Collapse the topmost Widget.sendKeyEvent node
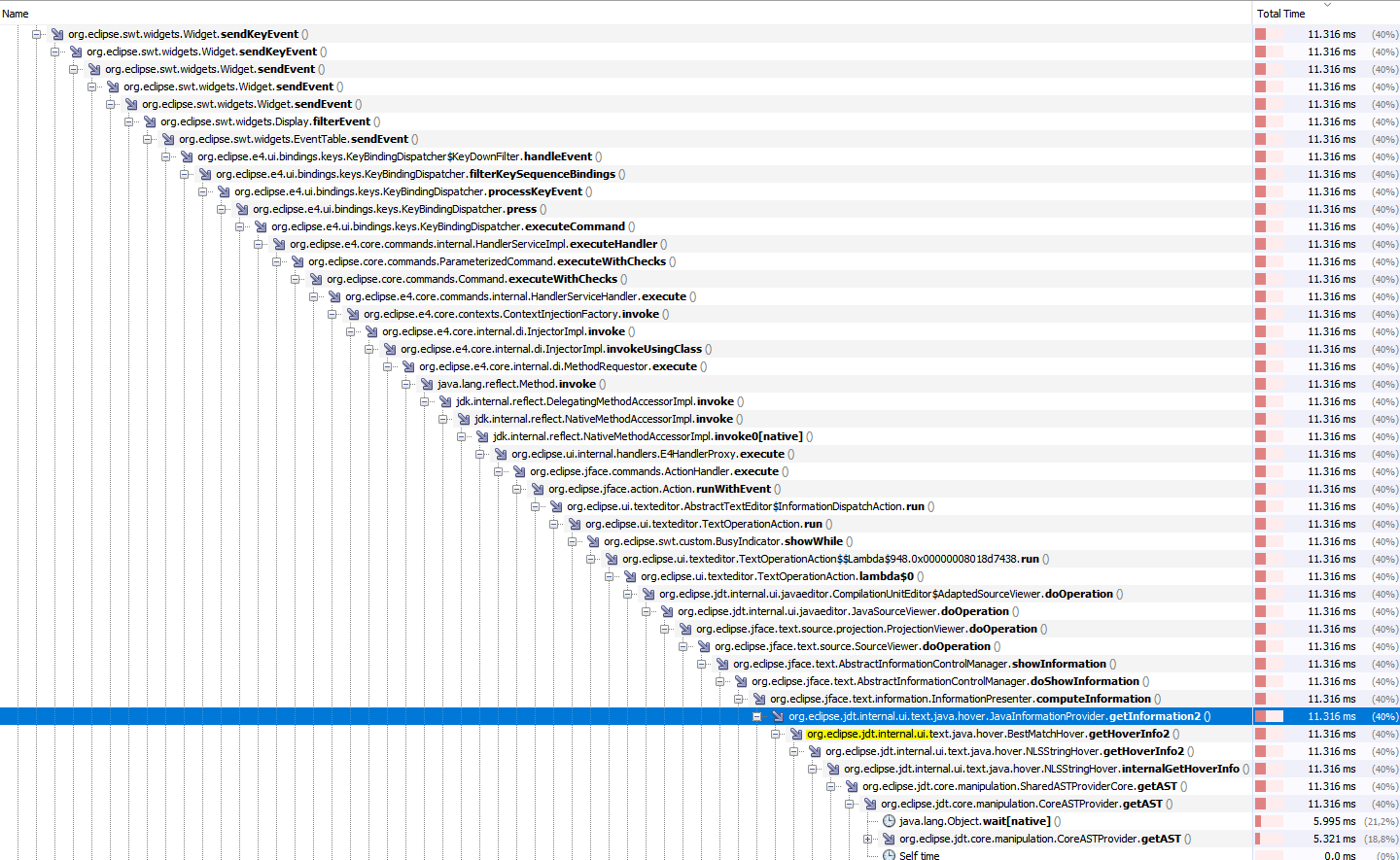The image size is (1400, 860). (35, 34)
